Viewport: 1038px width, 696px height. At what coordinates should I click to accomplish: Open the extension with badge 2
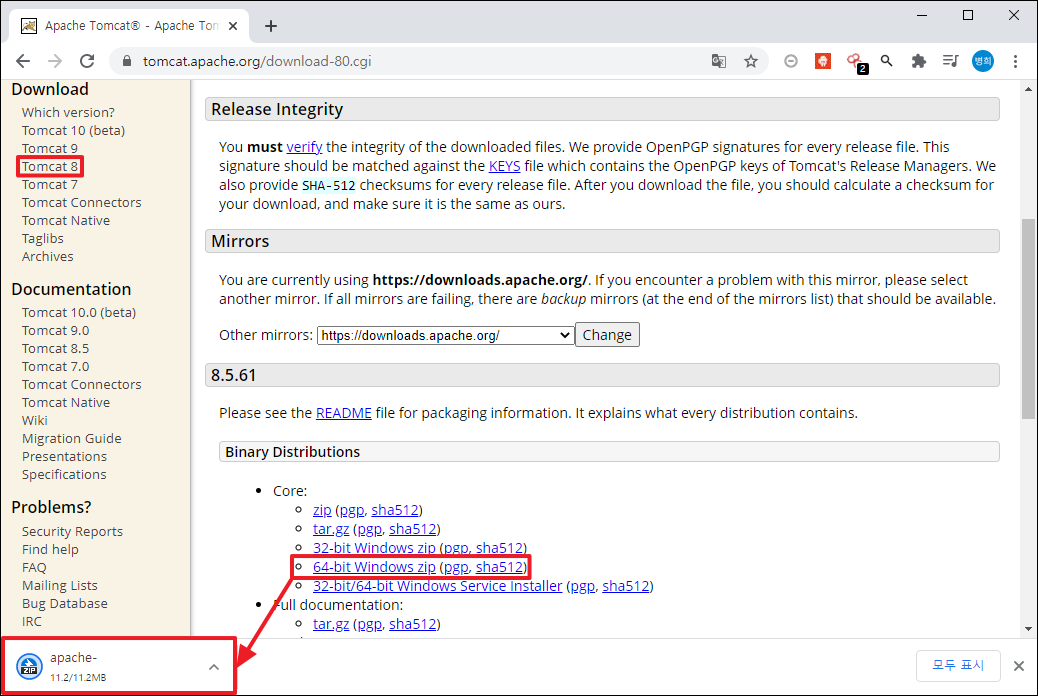coord(856,62)
